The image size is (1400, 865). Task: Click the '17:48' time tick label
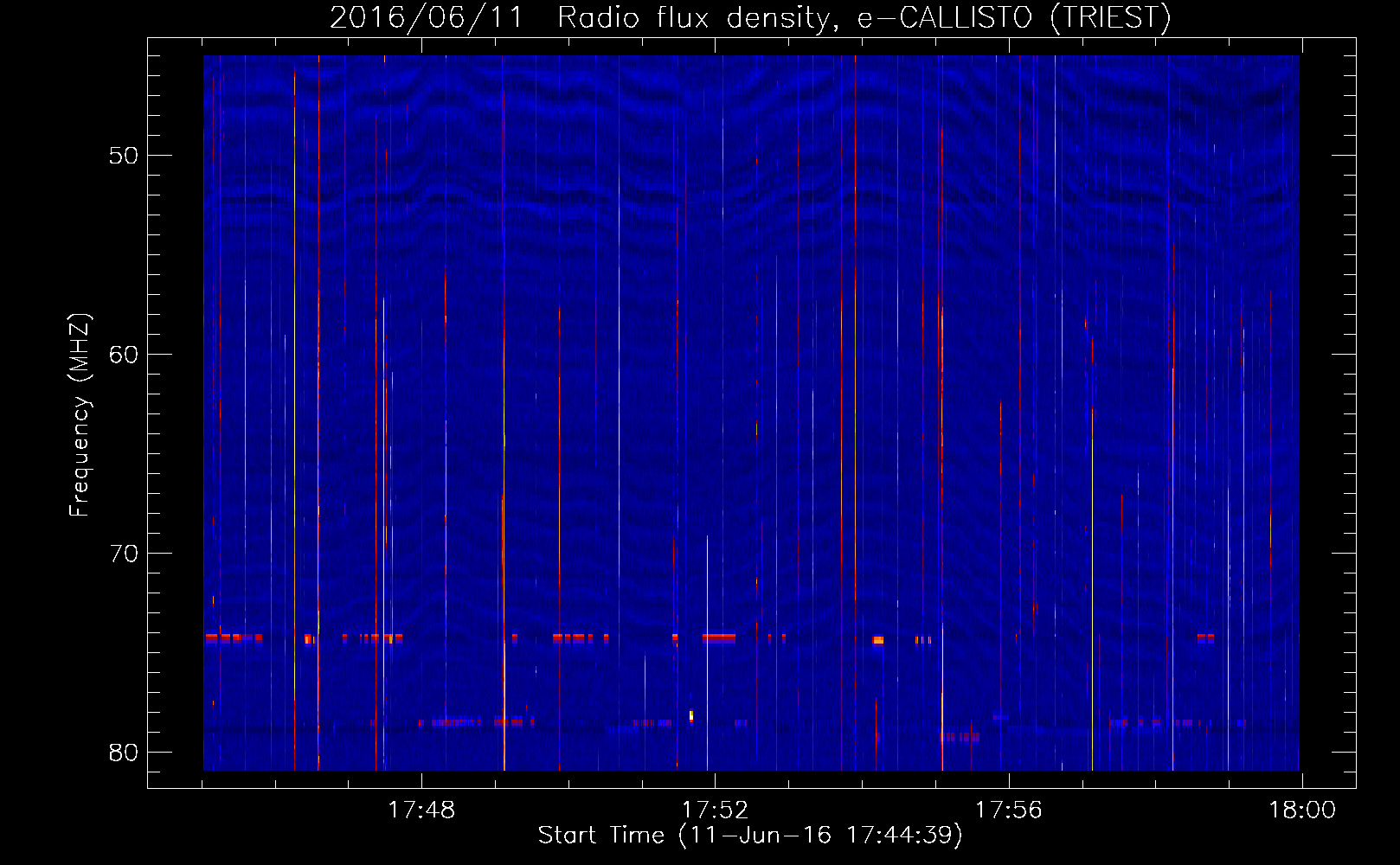point(421,811)
